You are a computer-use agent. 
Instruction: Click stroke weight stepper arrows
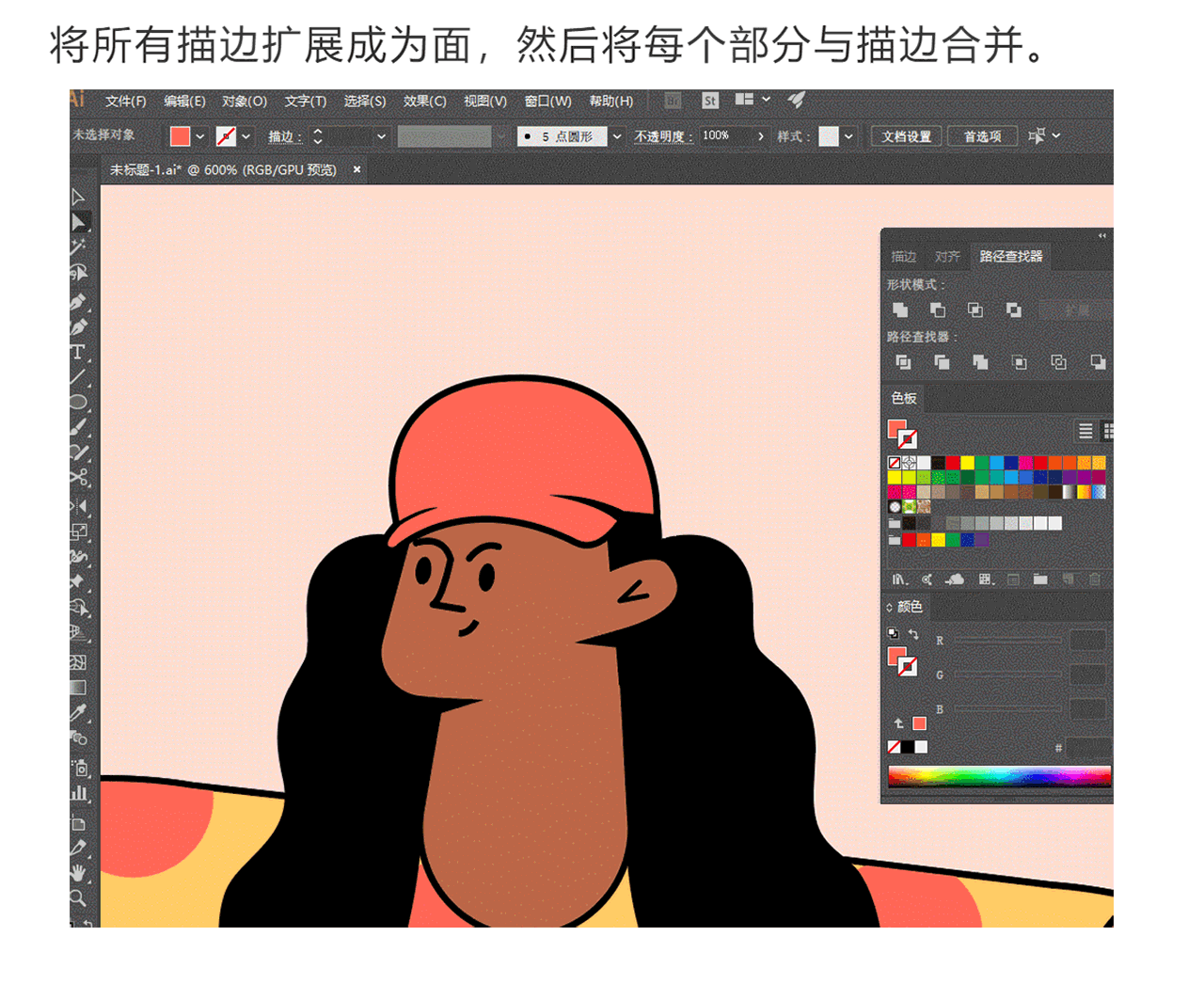(318, 136)
